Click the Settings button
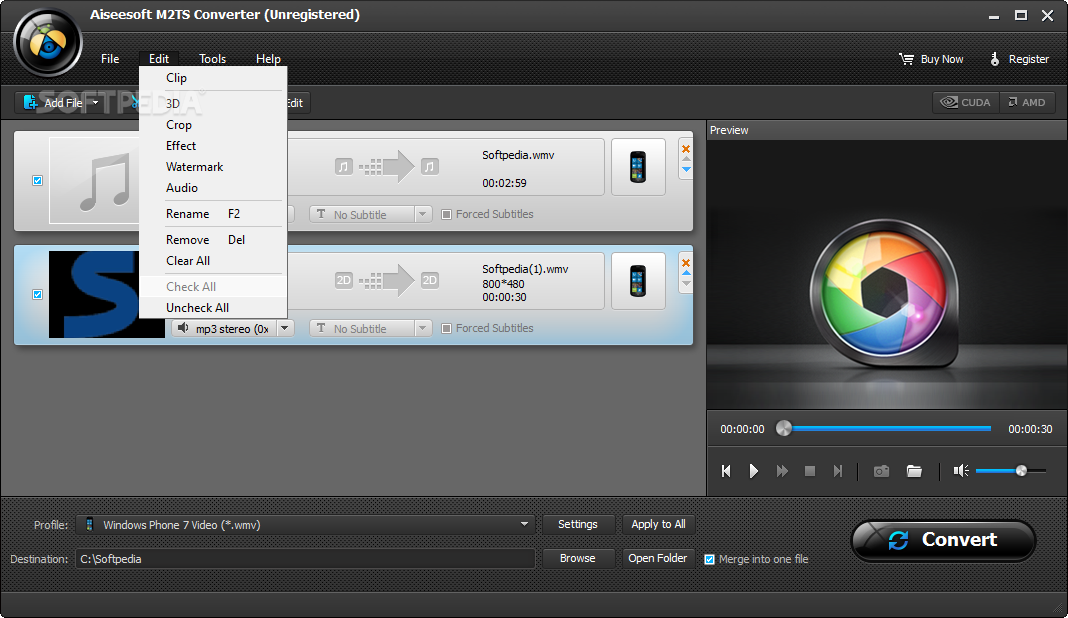 point(578,525)
